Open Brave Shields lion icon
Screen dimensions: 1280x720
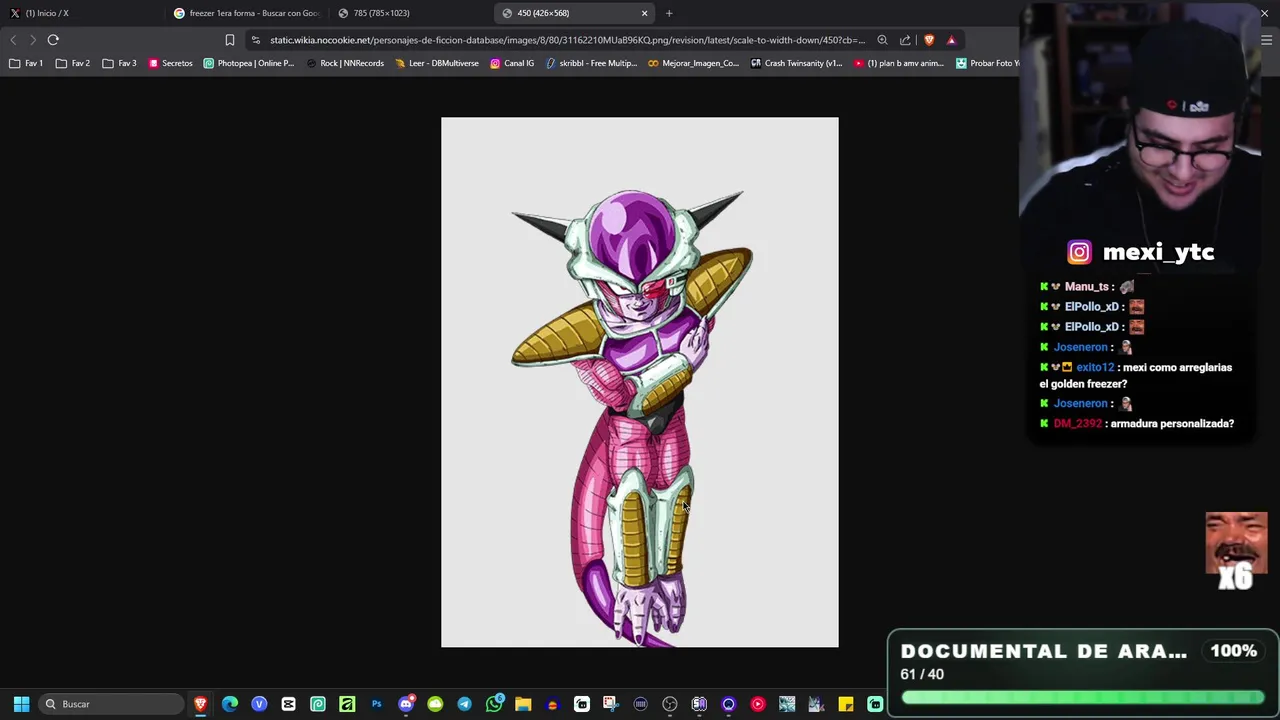pyautogui.click(x=929, y=40)
